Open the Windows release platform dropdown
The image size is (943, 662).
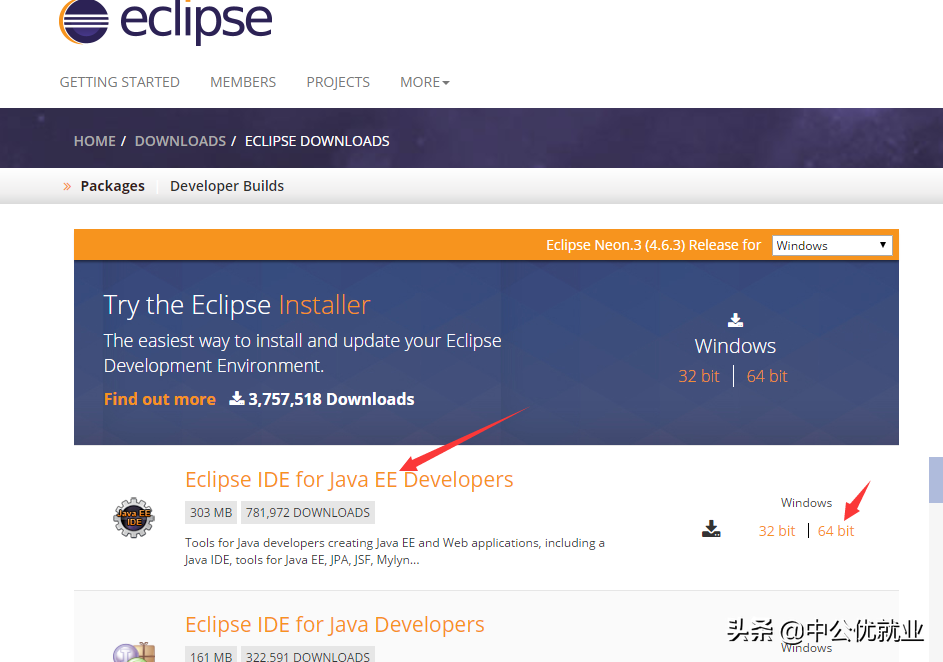[831, 245]
